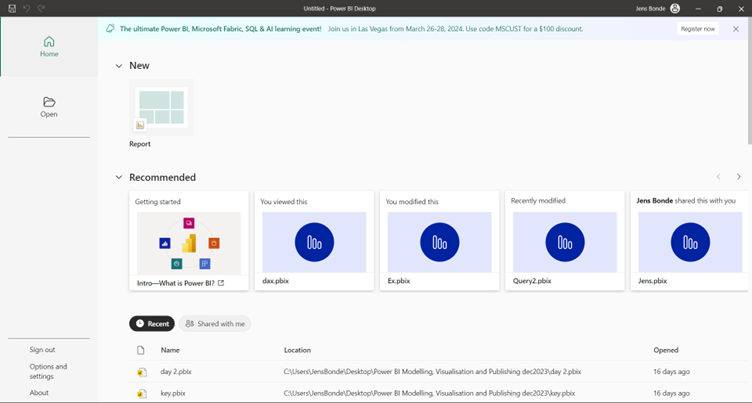Open the Jens Bonde account avatar

[x=675, y=8]
